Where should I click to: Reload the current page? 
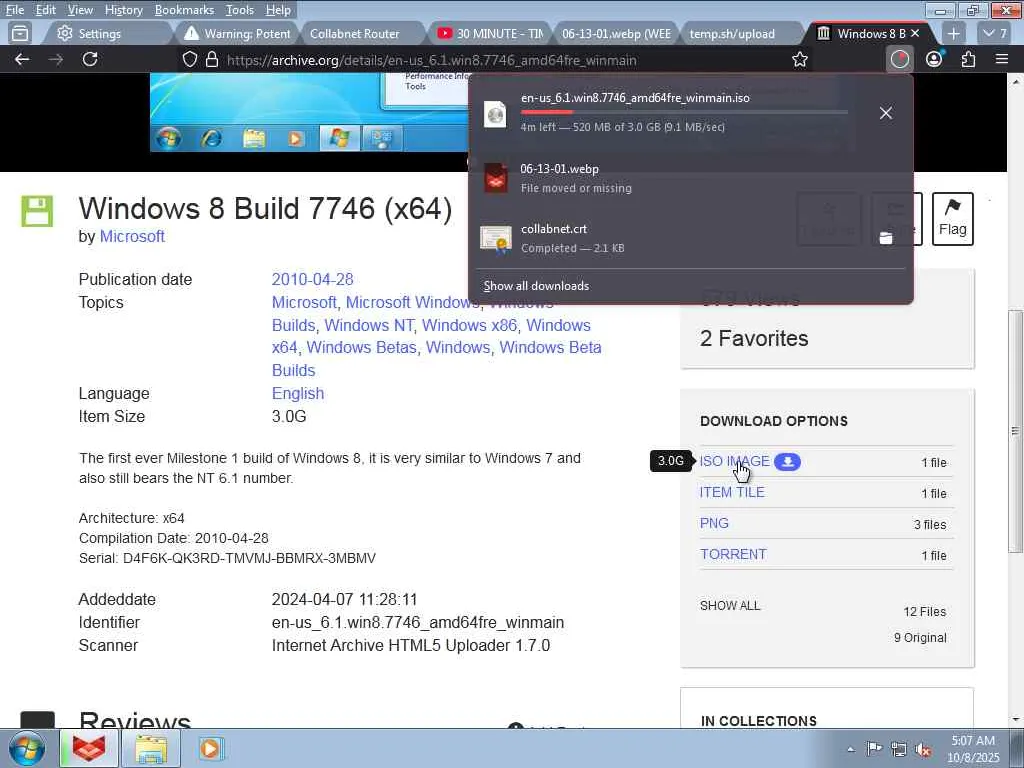pyautogui.click(x=90, y=59)
